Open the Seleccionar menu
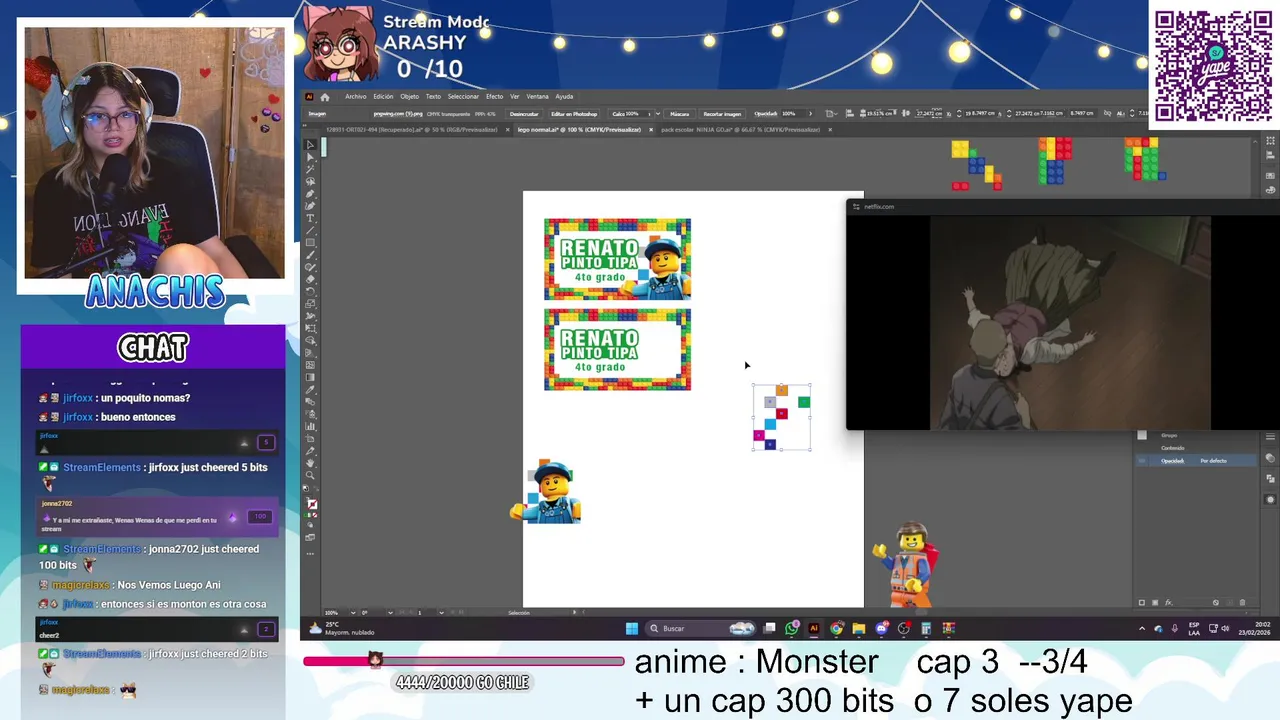The width and height of the screenshot is (1280, 720). point(463,97)
